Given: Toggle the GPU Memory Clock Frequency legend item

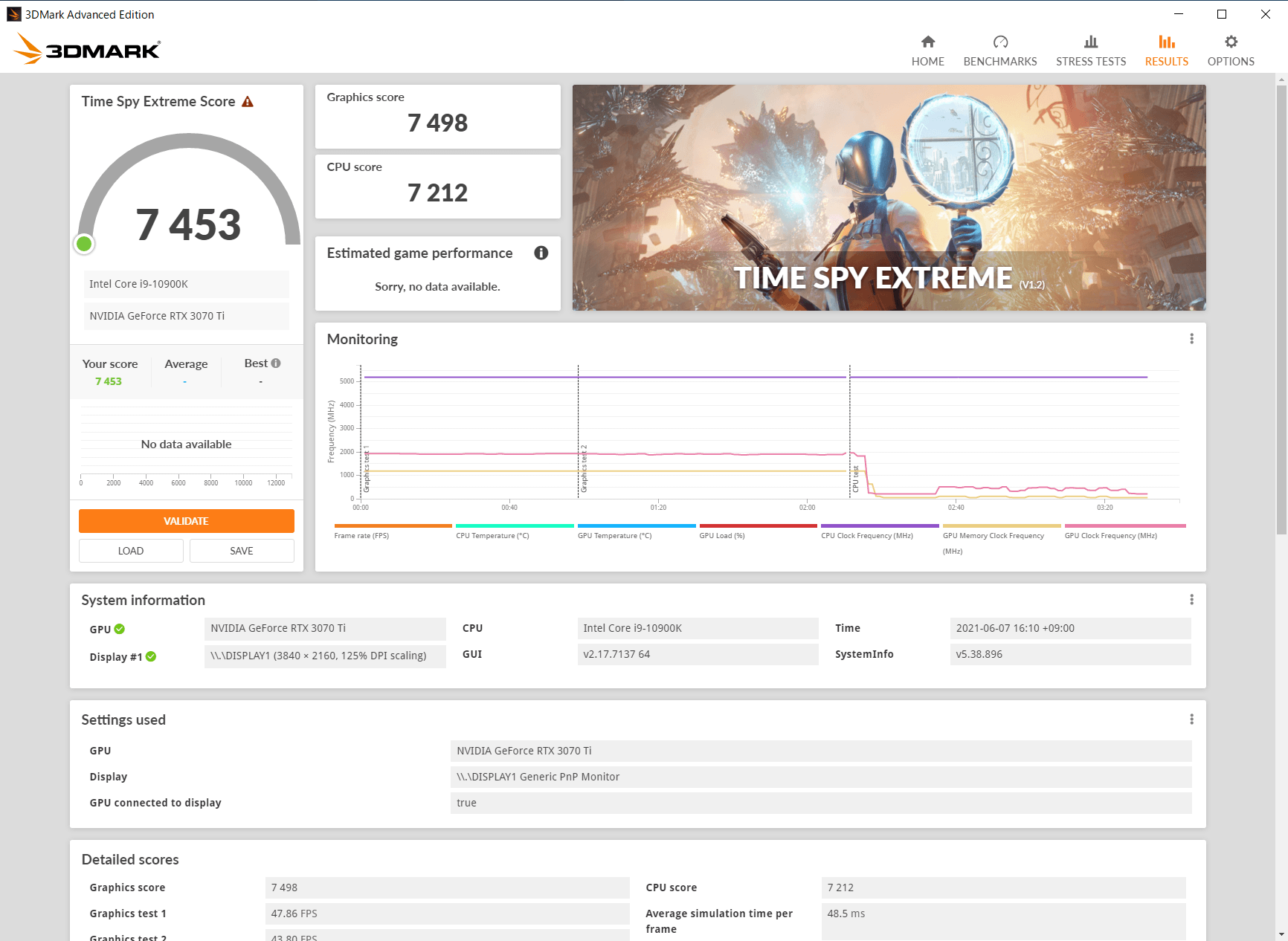Looking at the screenshot, I should click(x=1002, y=540).
